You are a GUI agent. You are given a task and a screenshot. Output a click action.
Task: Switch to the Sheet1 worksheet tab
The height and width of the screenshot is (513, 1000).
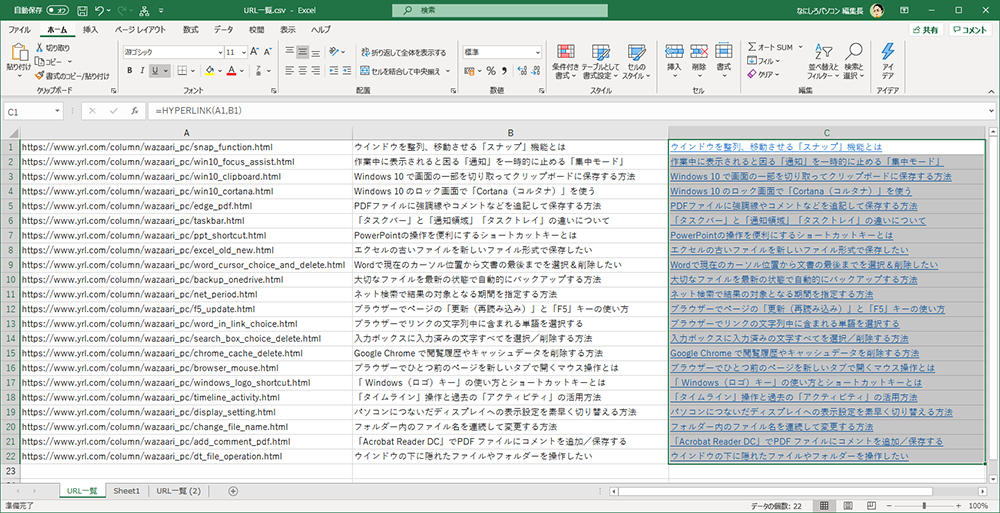click(126, 491)
